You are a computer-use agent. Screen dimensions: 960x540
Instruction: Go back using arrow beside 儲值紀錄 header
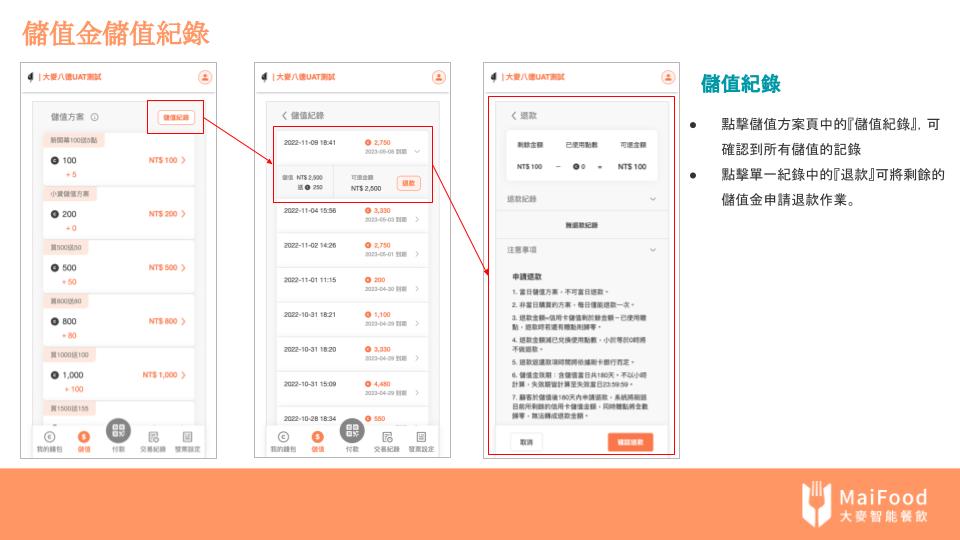coord(284,116)
